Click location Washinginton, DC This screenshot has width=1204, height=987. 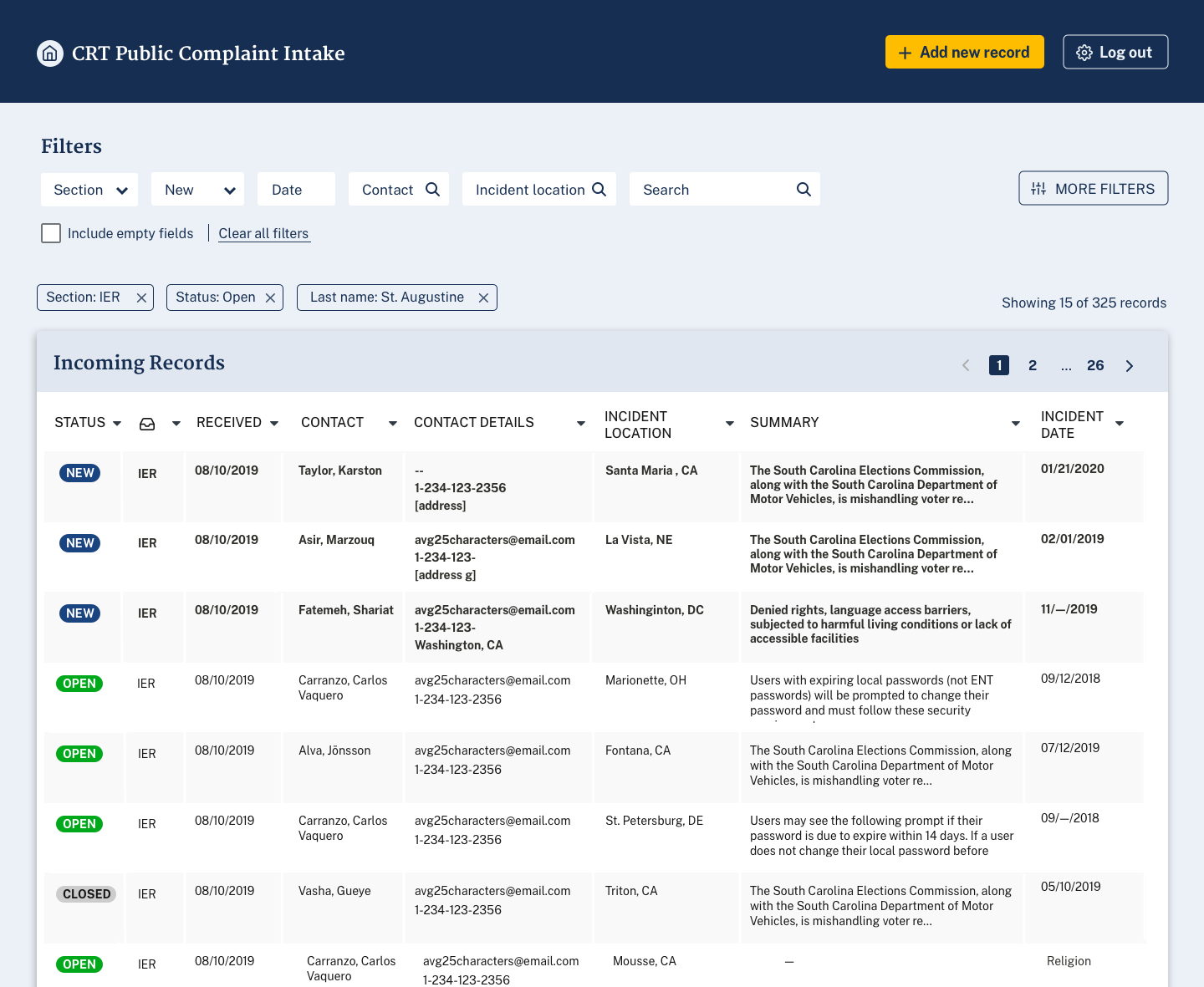click(655, 610)
